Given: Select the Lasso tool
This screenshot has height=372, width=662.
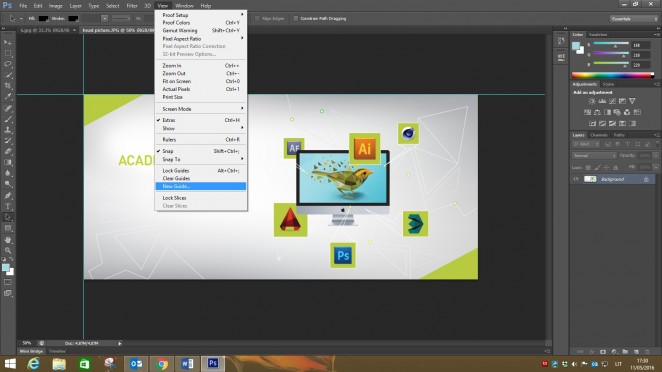Looking at the screenshot, I should [x=8, y=64].
